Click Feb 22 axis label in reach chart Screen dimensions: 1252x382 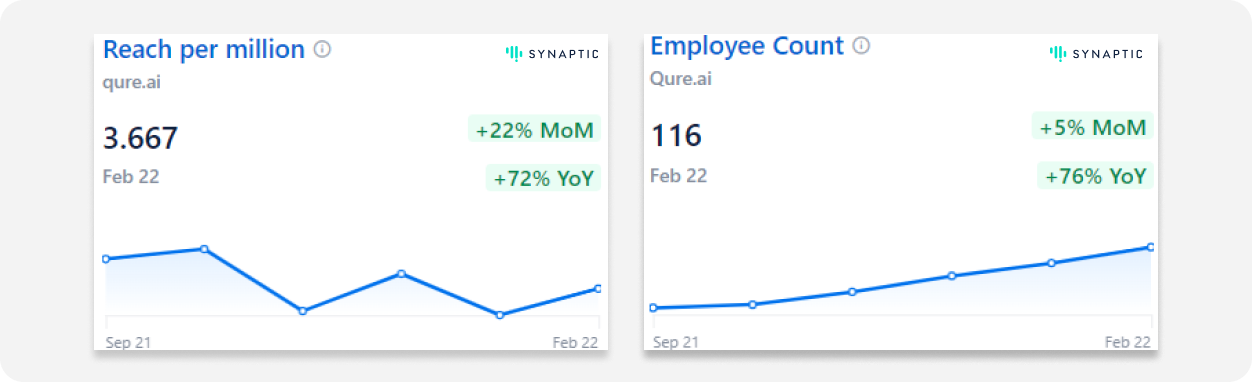pyautogui.click(x=576, y=342)
